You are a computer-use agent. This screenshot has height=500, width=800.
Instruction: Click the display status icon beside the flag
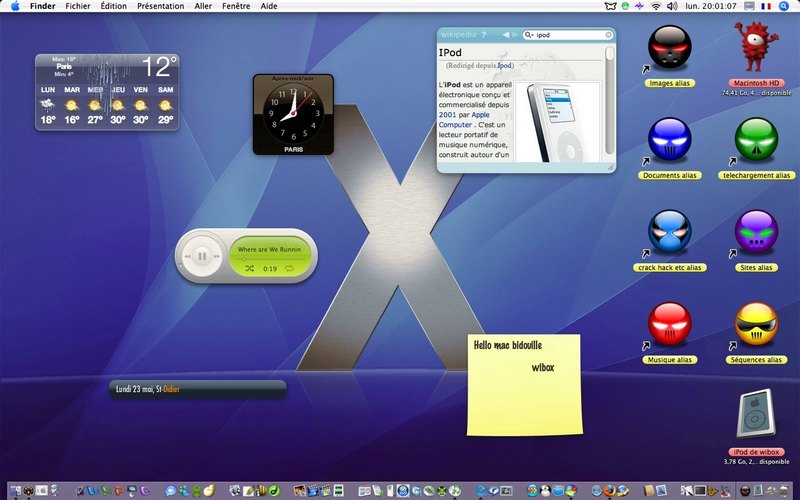coord(749,6)
